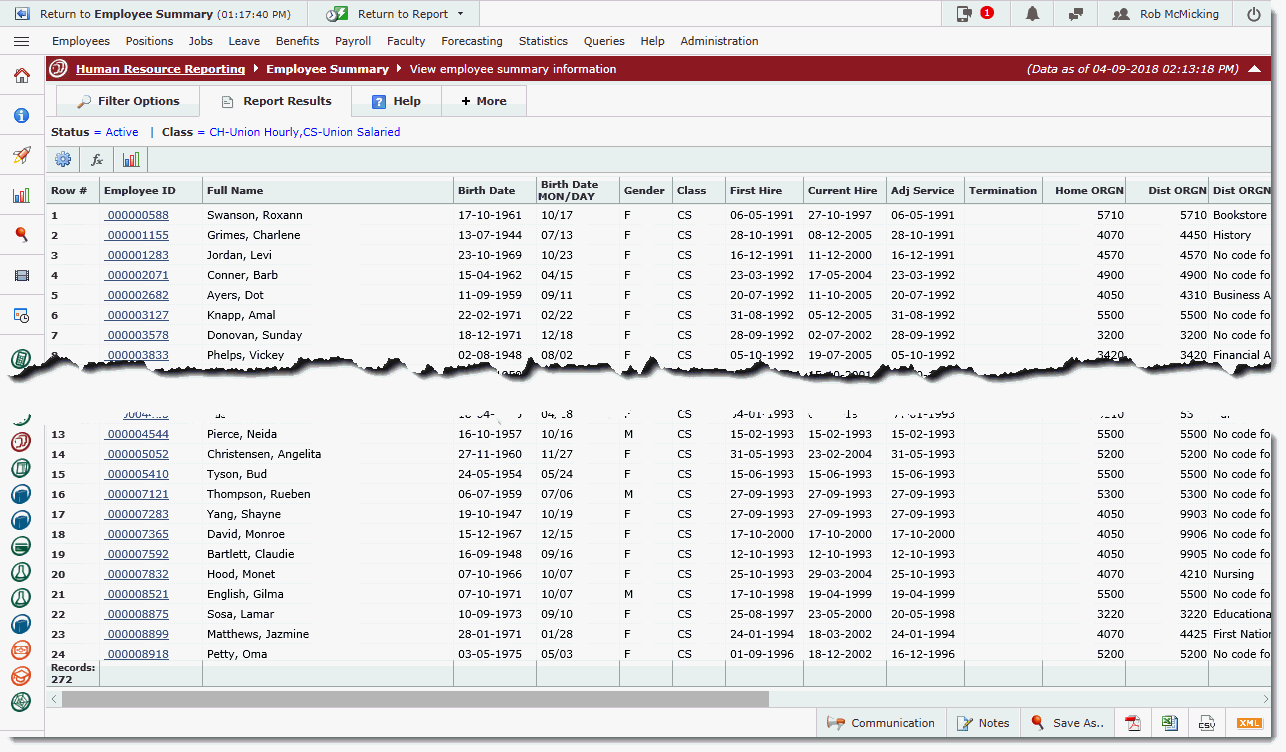Export report as XML icon
Viewport: 1286px width, 752px height.
click(1249, 723)
